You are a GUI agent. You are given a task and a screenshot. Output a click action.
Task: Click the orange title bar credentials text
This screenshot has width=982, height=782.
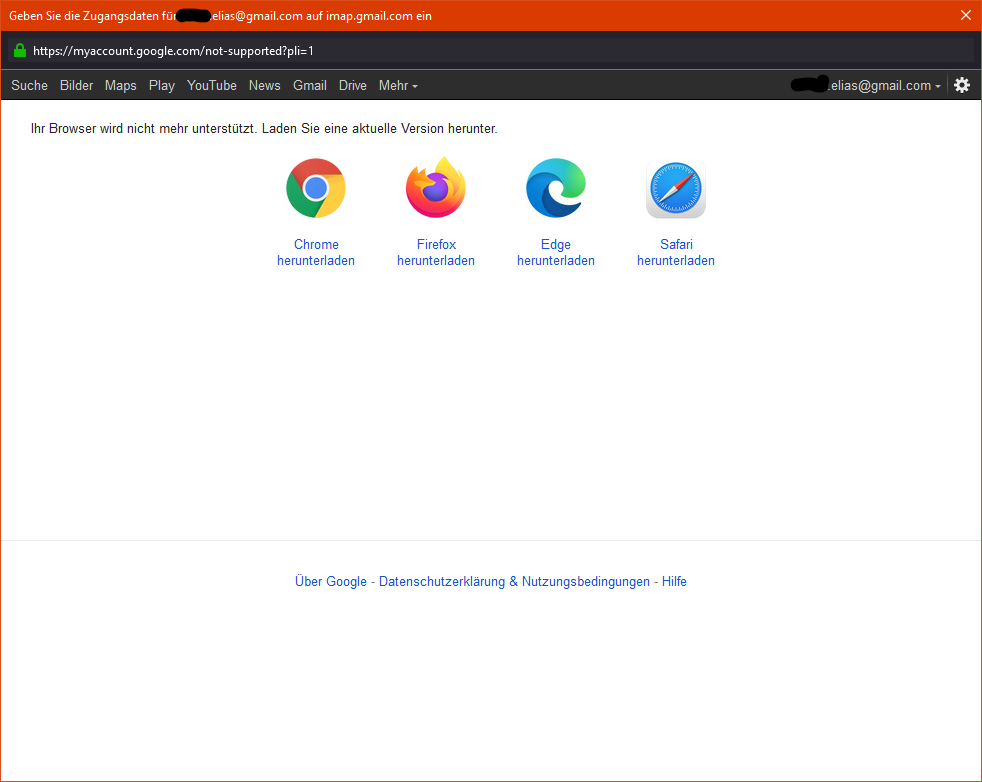click(x=220, y=16)
